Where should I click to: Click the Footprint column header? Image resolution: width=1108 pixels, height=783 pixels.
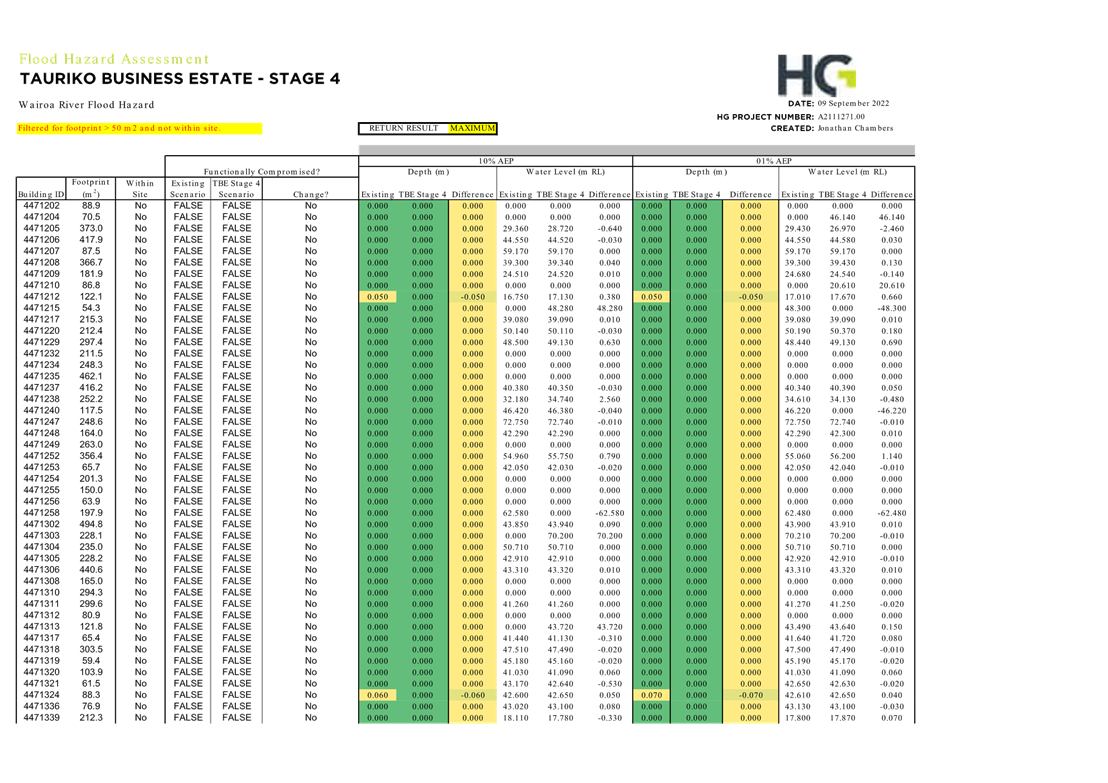[x=91, y=188]
